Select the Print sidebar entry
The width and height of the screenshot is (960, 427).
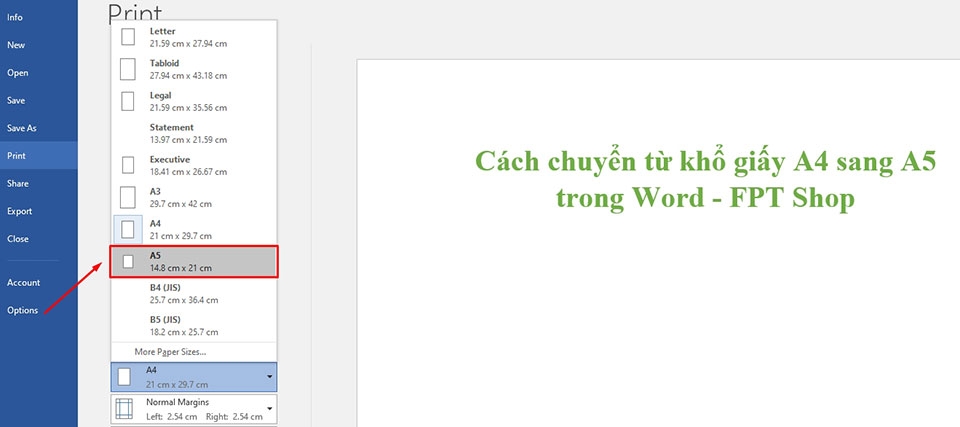click(39, 156)
